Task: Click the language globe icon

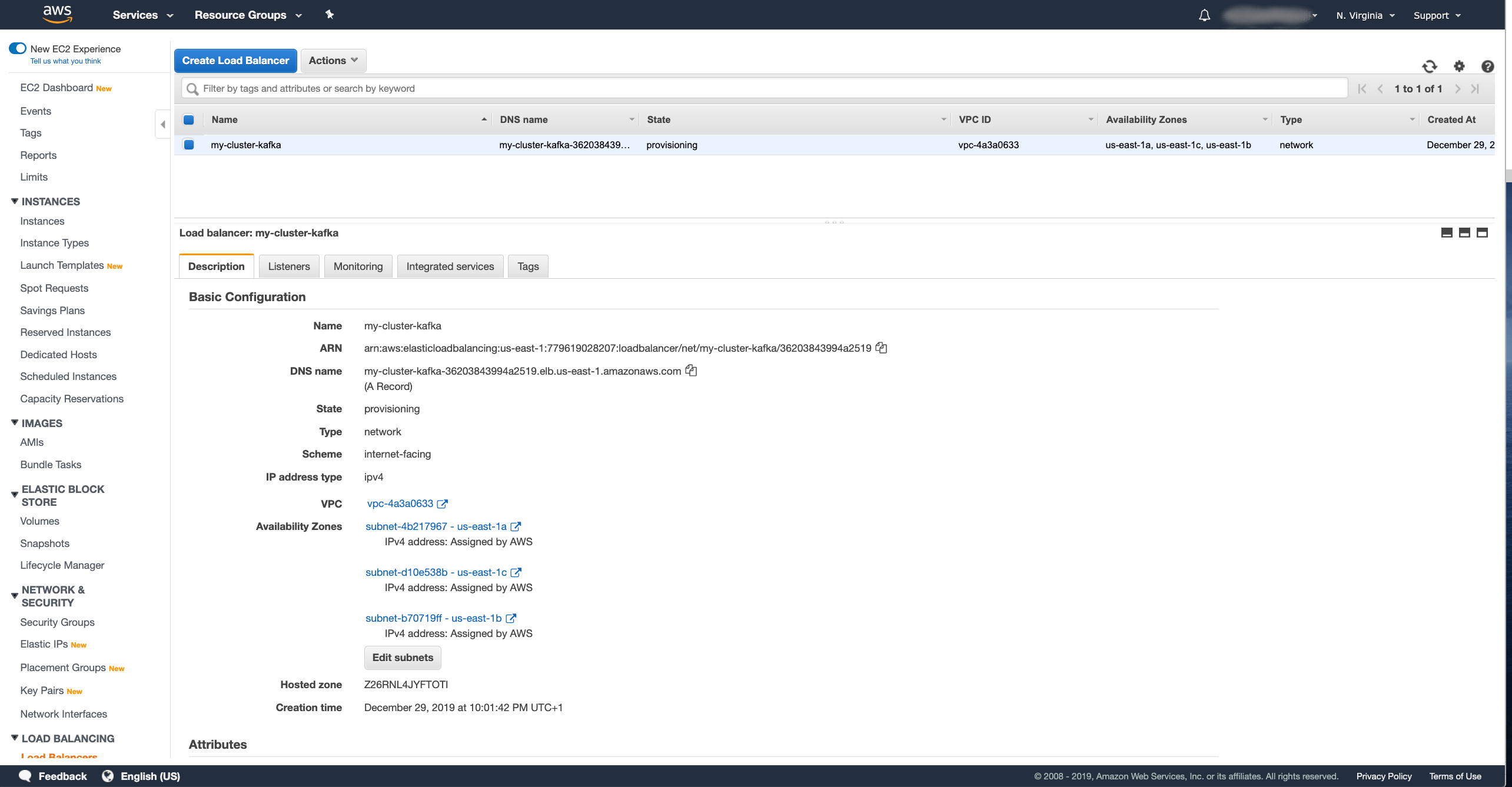Action: coord(108,776)
